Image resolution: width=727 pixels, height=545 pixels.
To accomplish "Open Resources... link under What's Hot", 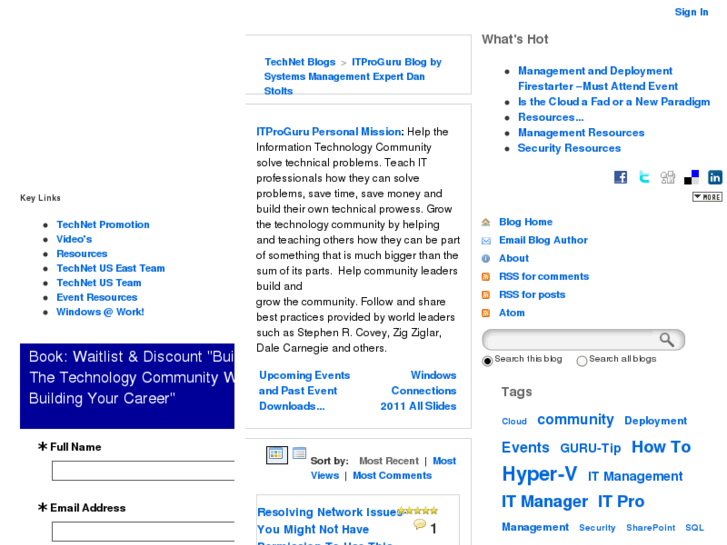I will [551, 117].
